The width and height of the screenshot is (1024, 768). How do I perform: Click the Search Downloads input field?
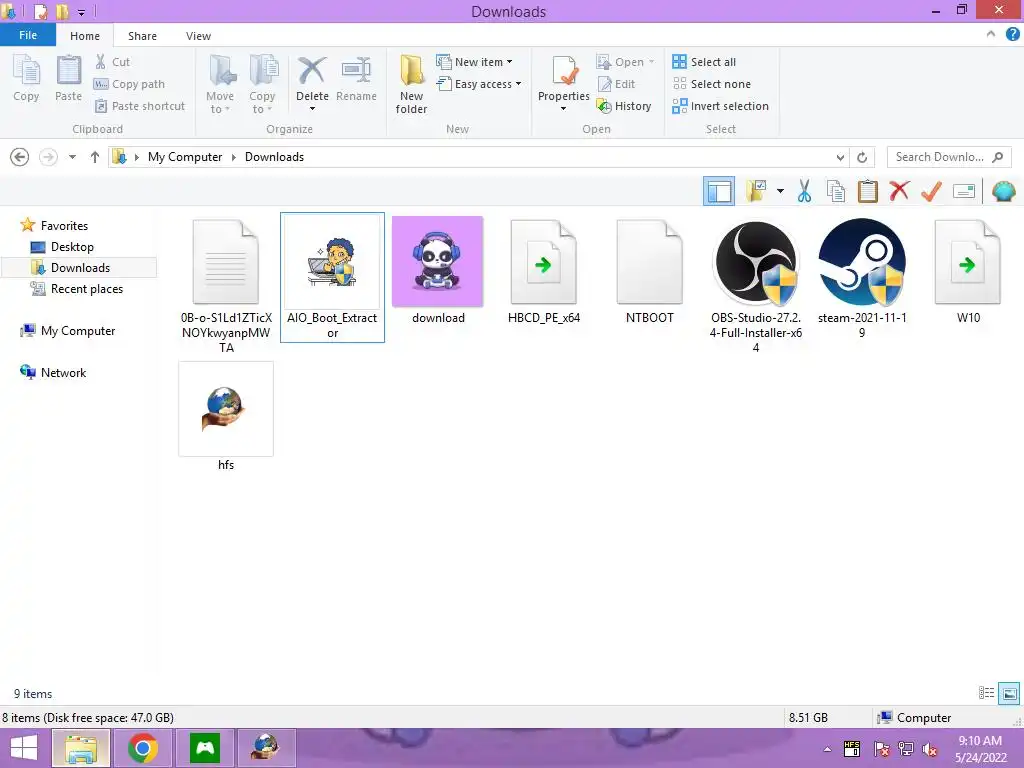click(949, 157)
